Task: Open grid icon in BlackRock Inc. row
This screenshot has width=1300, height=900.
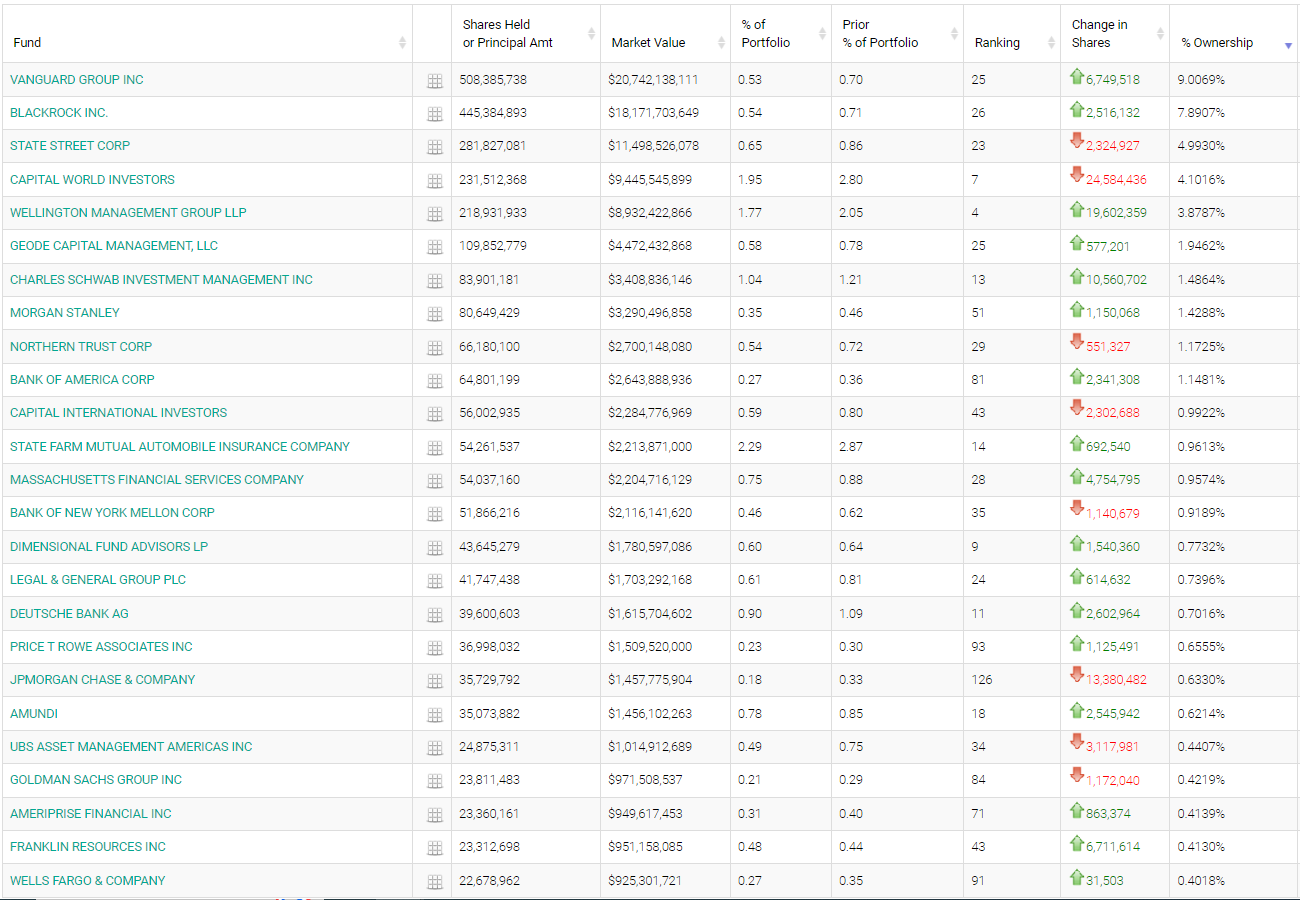Action: click(434, 114)
